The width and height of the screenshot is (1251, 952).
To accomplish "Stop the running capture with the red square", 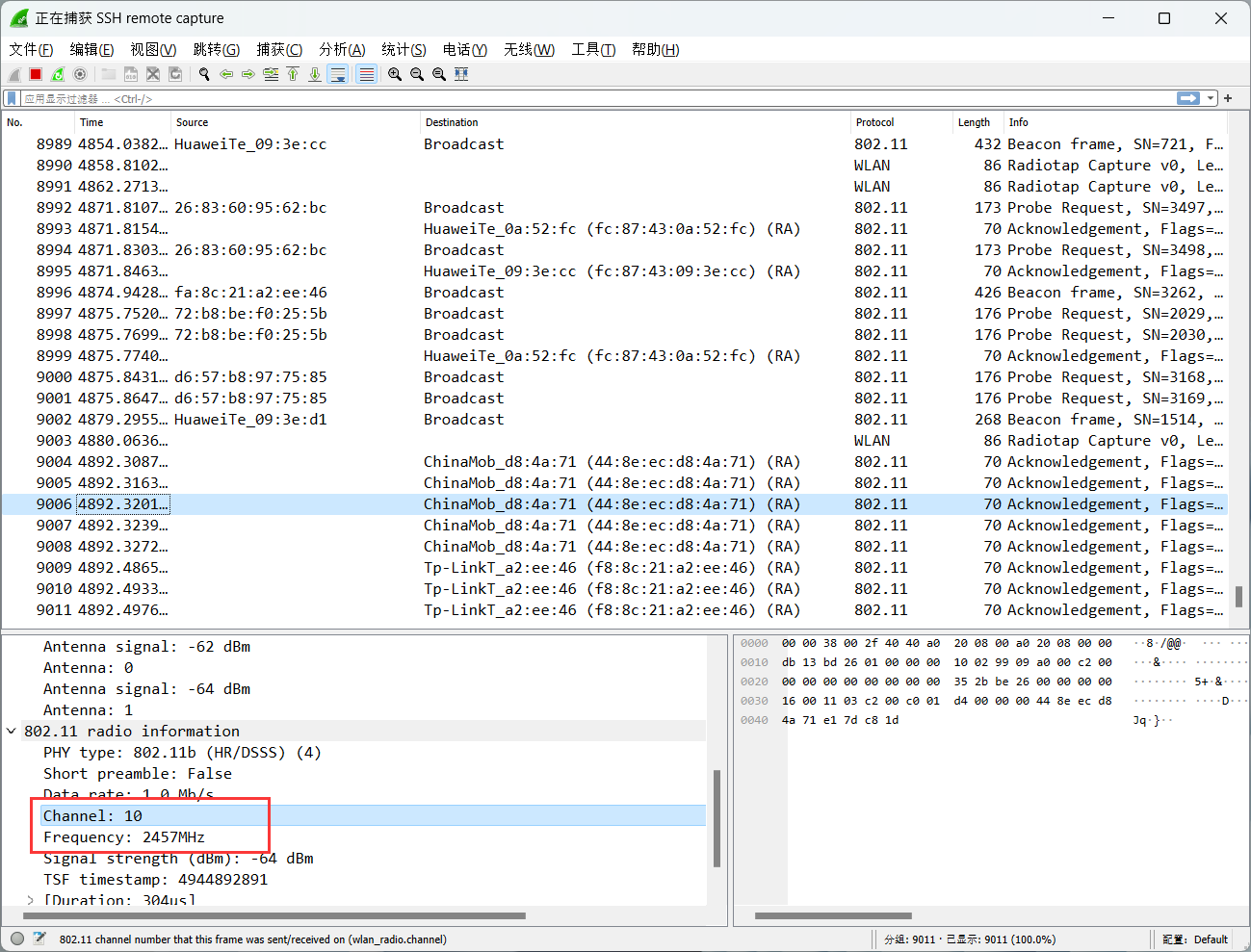I will tap(36, 74).
